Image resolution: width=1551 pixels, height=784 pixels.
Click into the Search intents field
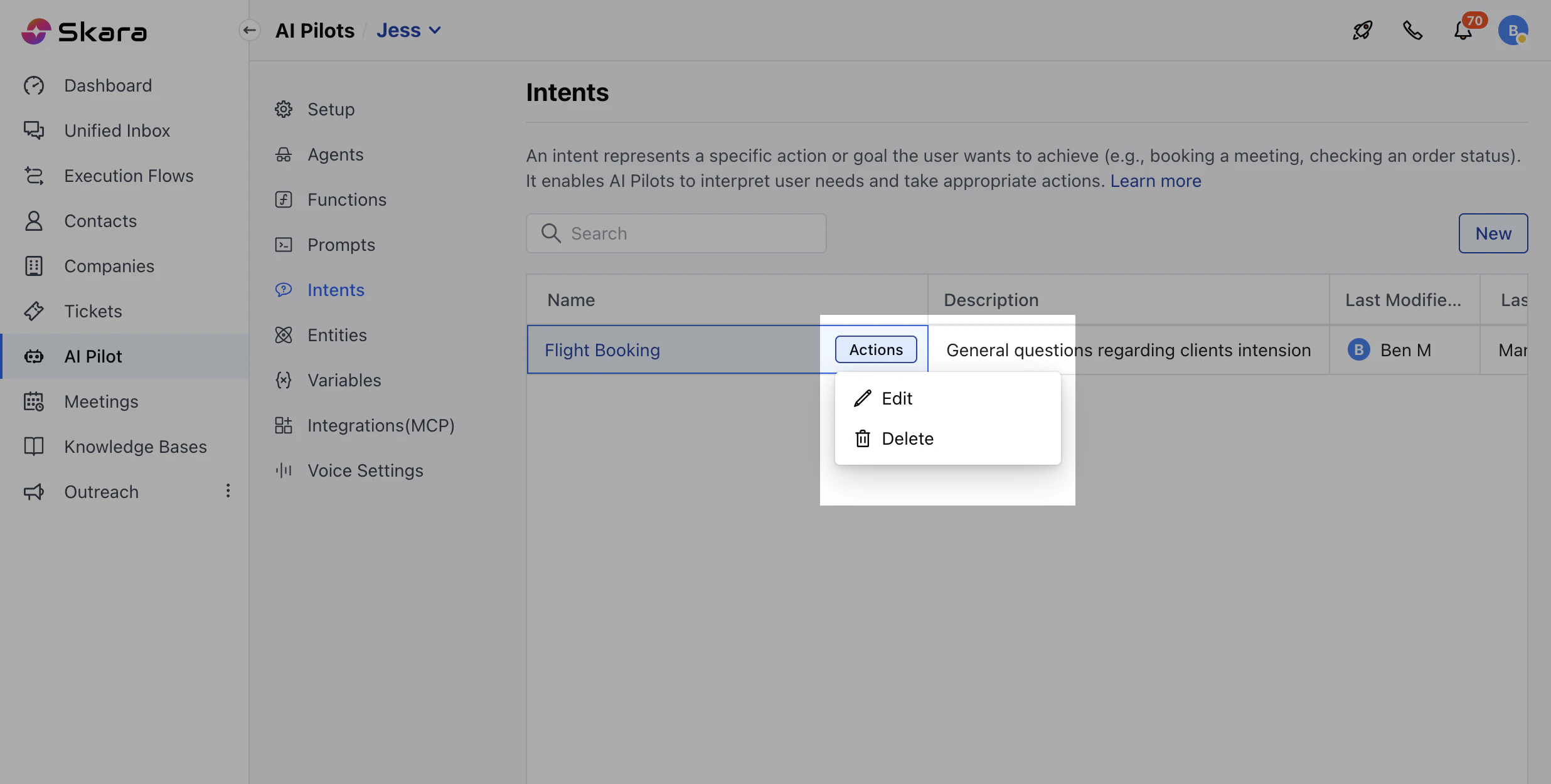click(676, 233)
